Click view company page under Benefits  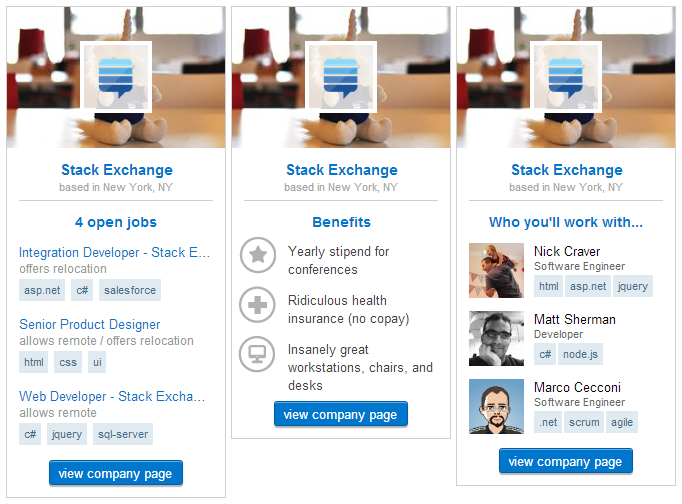[x=341, y=414]
